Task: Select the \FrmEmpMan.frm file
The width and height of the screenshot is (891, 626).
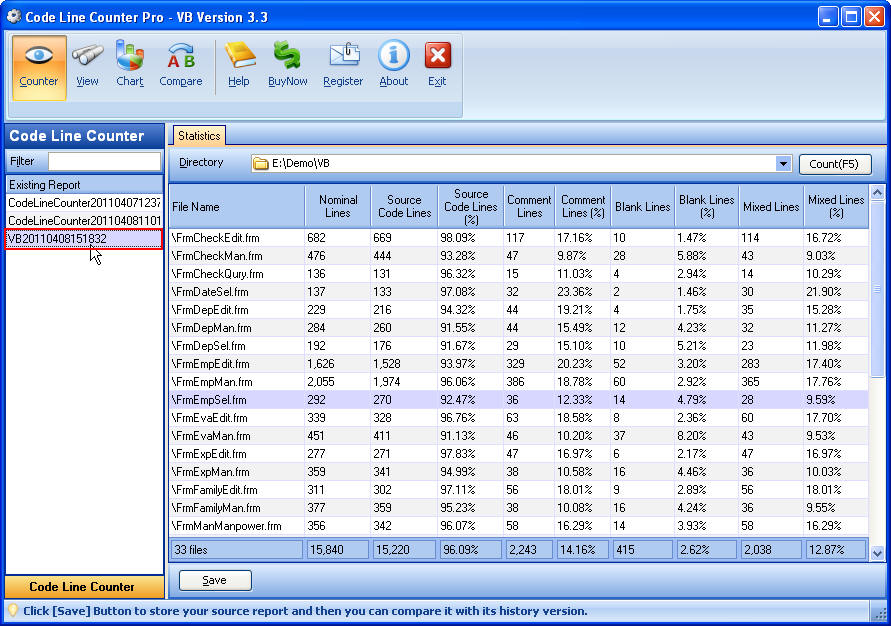Action: (x=519, y=382)
